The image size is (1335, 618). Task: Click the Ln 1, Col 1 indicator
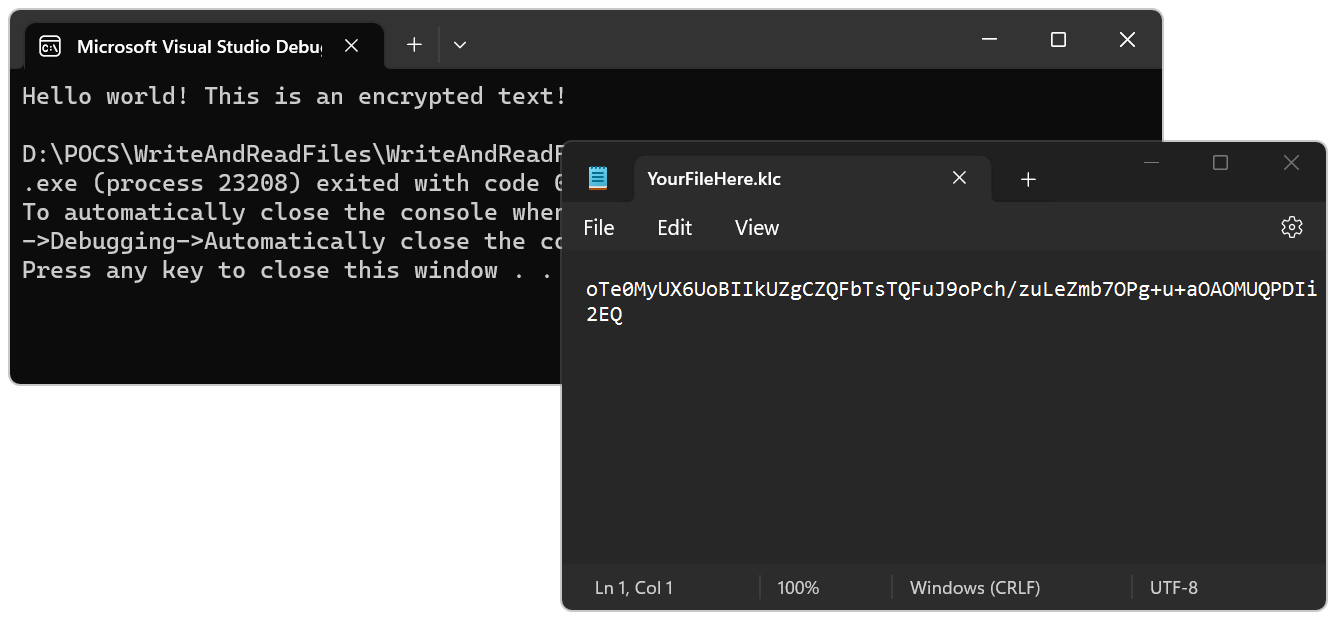[634, 588]
